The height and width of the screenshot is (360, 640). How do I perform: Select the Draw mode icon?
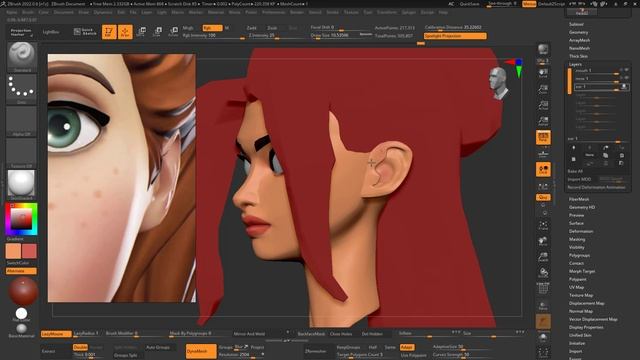click(125, 32)
